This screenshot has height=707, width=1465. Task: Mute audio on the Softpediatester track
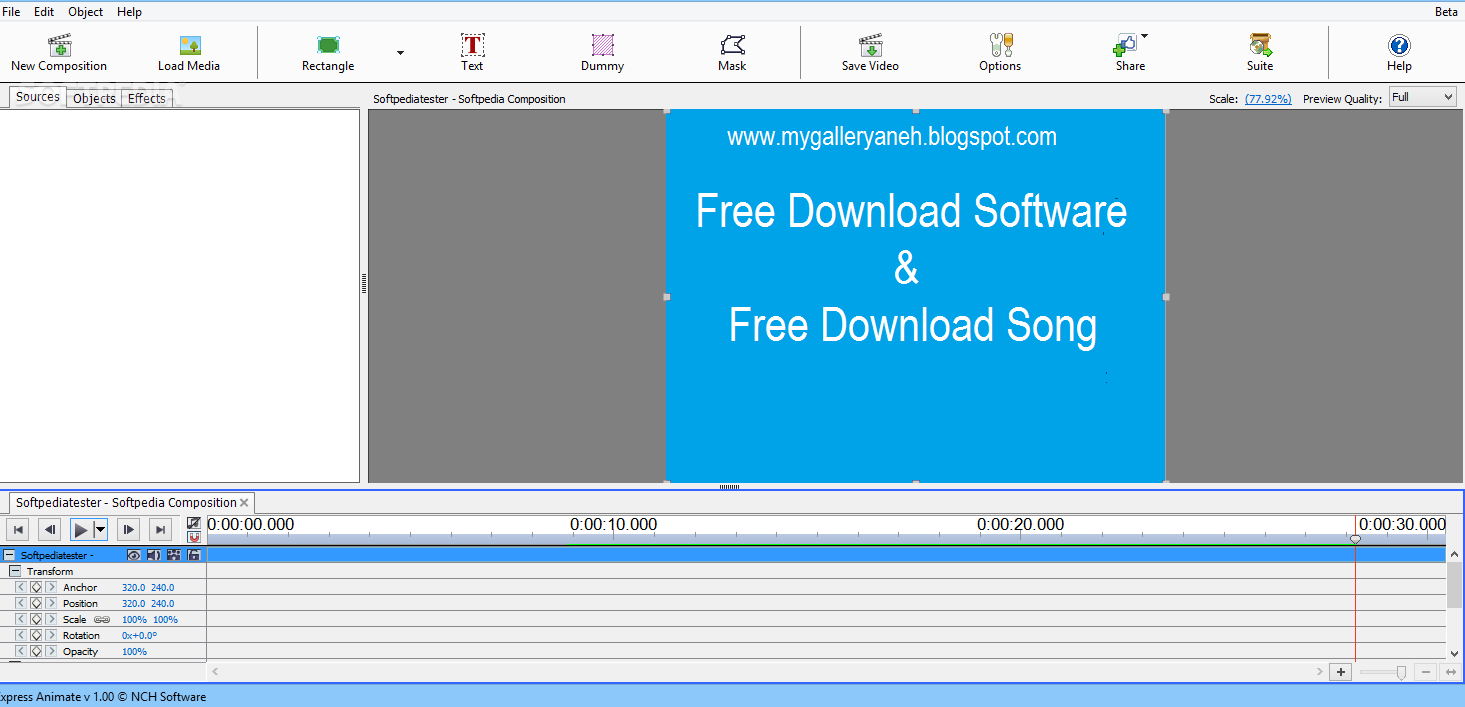point(153,555)
